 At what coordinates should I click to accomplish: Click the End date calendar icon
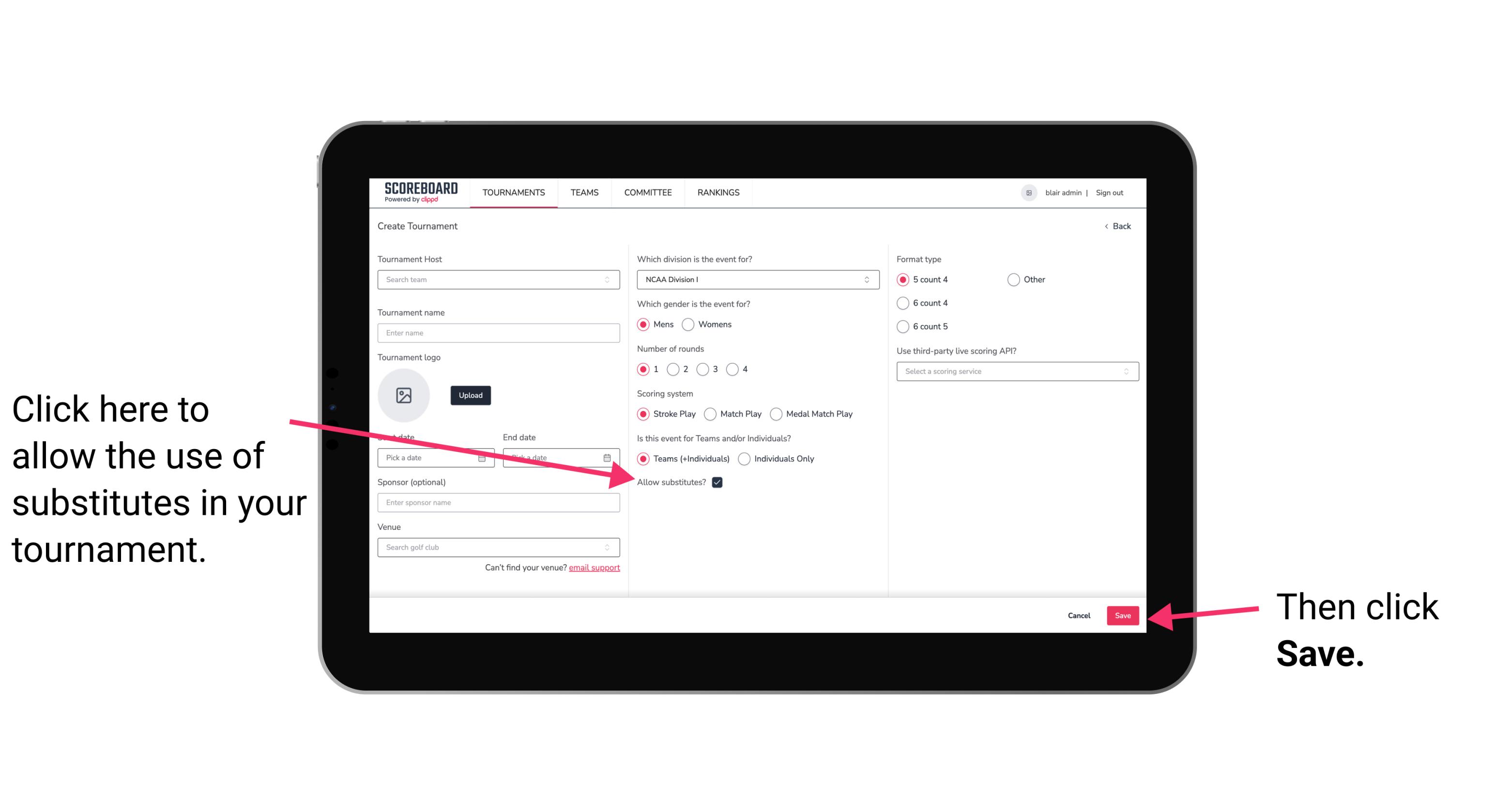tap(608, 458)
